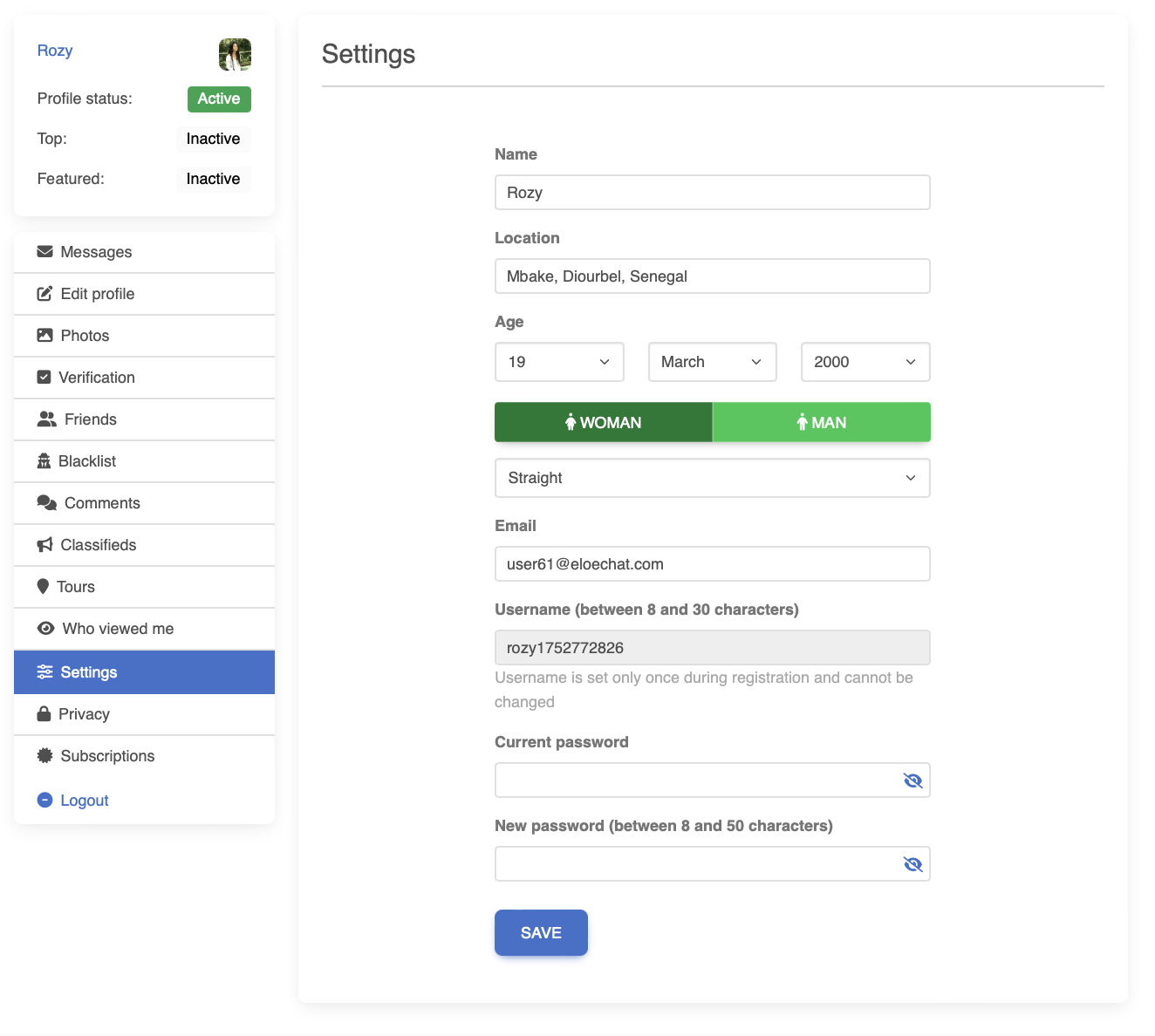
Task: Open Verification in the sidebar
Action: pyautogui.click(x=144, y=378)
